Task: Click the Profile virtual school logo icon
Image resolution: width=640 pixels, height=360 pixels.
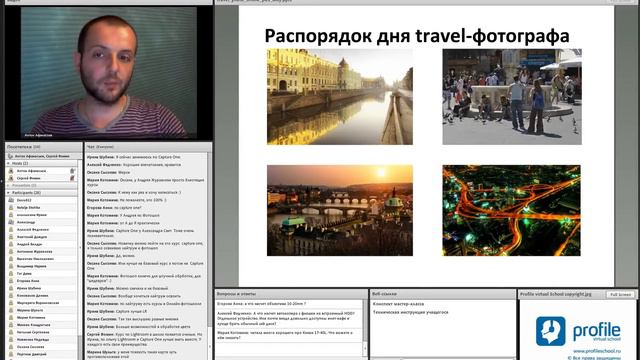Action: pos(551,331)
